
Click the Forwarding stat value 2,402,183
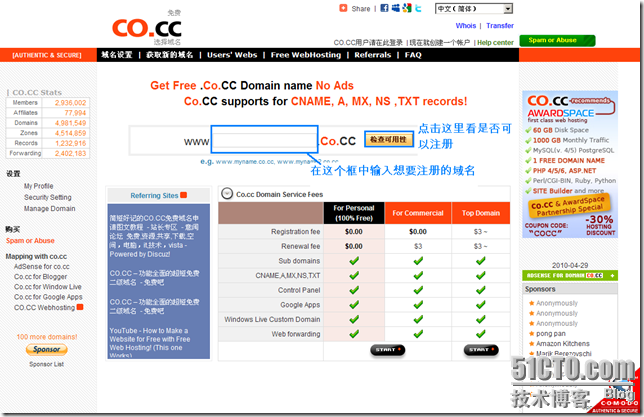pos(70,153)
